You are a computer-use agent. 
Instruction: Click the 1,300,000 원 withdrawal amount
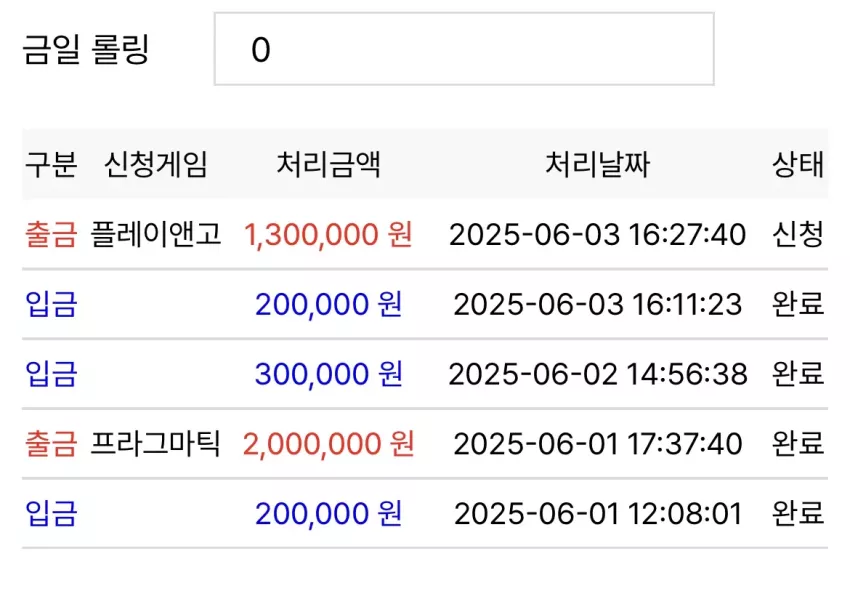point(329,235)
